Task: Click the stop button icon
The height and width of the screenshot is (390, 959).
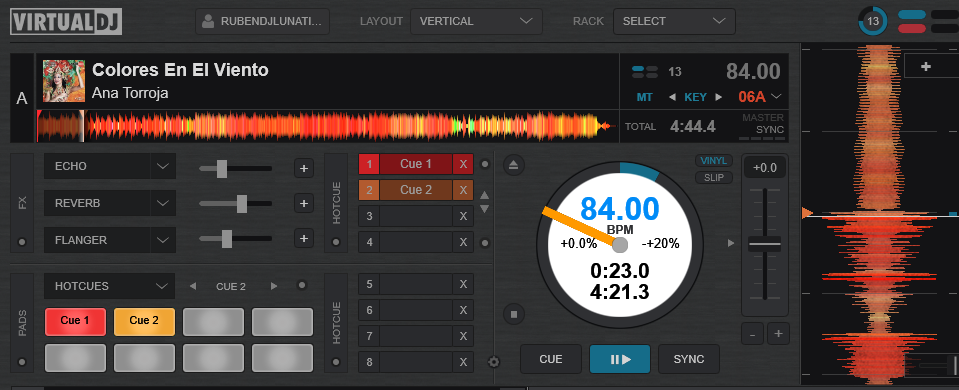Action: [514, 315]
